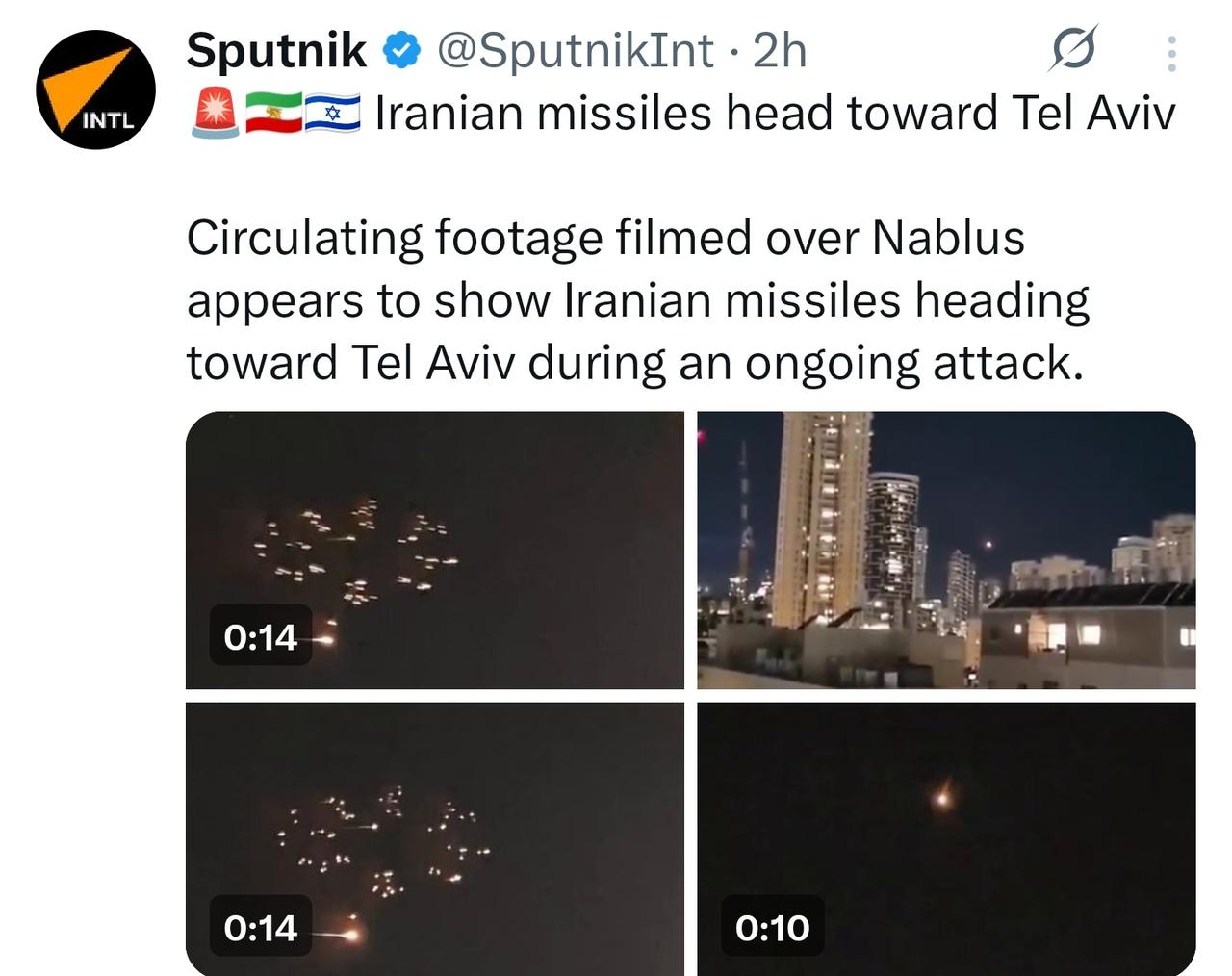Click the Sputnik display name
Viewport: 1232px width, 976px height.
pos(276,50)
